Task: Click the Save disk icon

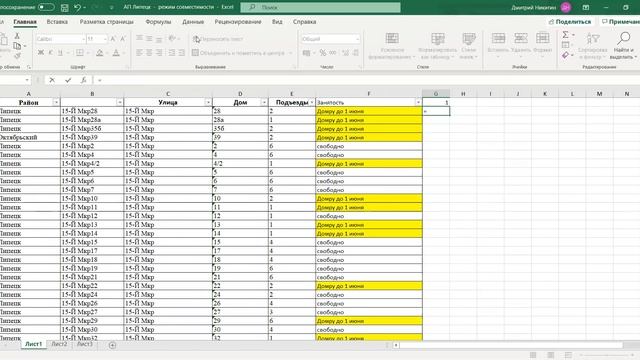Action: coord(64,7)
